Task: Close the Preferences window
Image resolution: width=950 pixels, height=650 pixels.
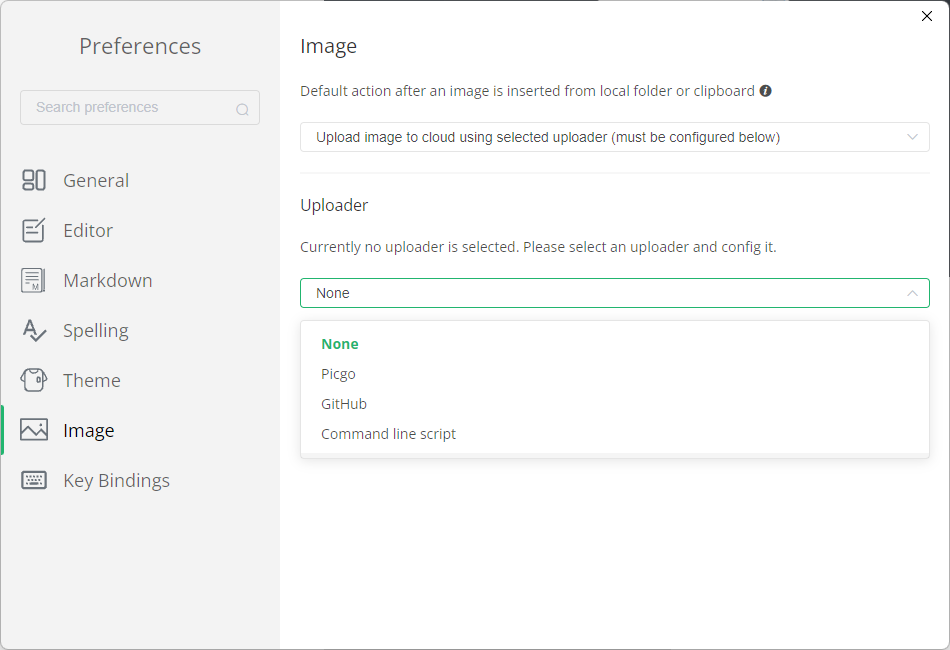Action: pos(926,15)
